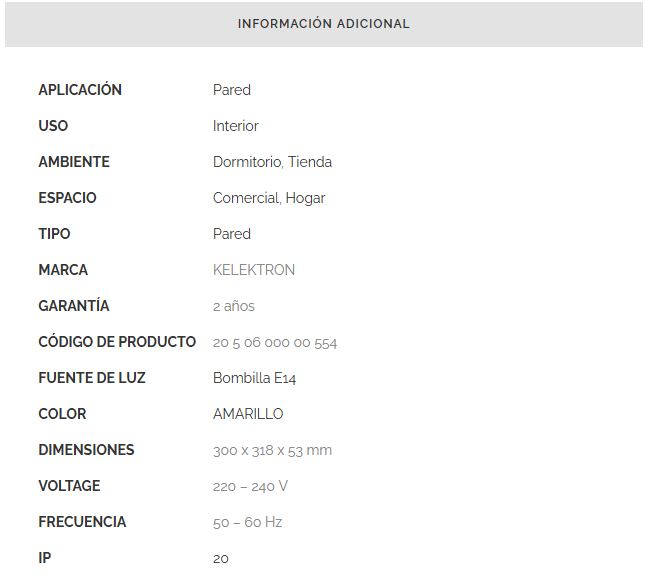Click the Interior value link

pyautogui.click(x=236, y=126)
